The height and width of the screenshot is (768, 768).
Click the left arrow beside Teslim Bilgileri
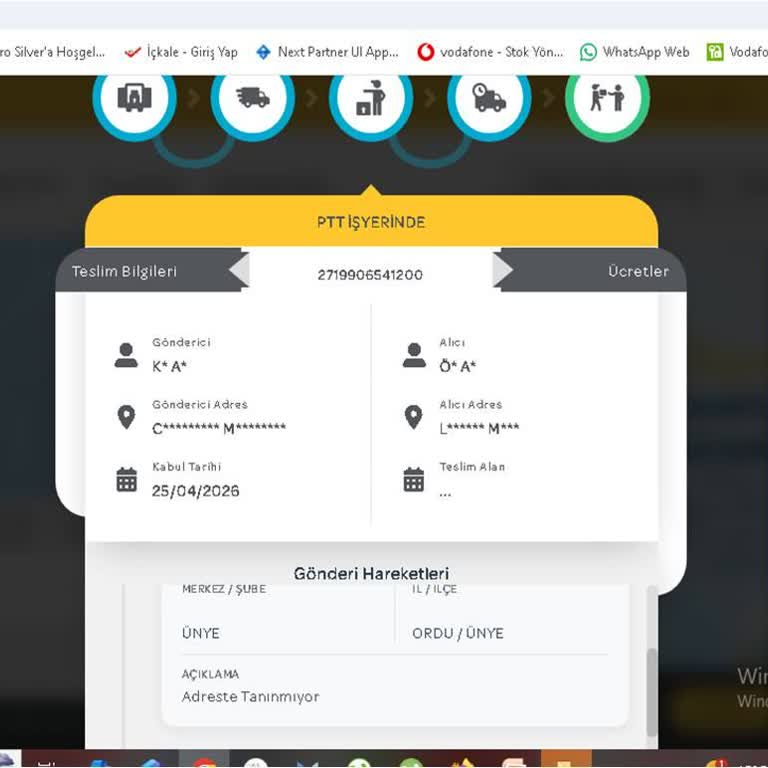(x=240, y=270)
